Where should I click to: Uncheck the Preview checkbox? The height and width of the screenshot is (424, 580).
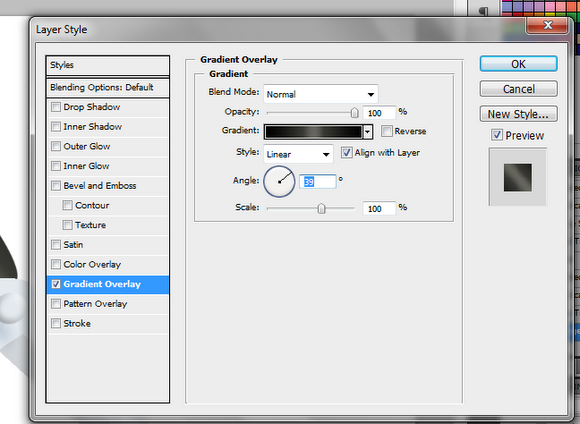point(496,135)
